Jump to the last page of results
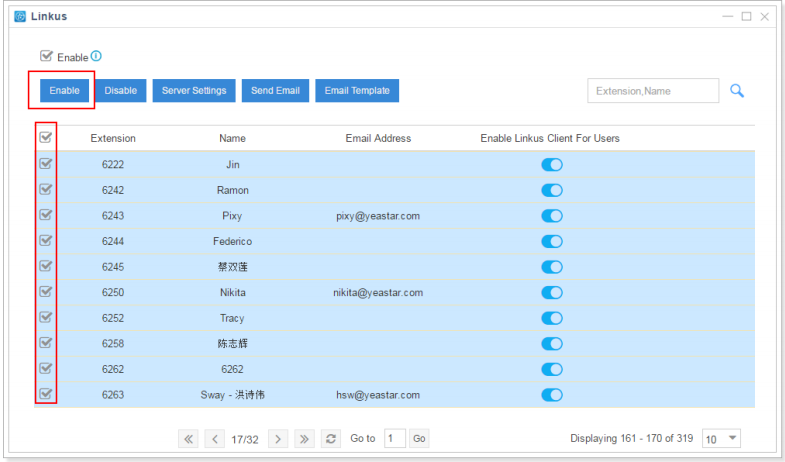 [x=305, y=438]
